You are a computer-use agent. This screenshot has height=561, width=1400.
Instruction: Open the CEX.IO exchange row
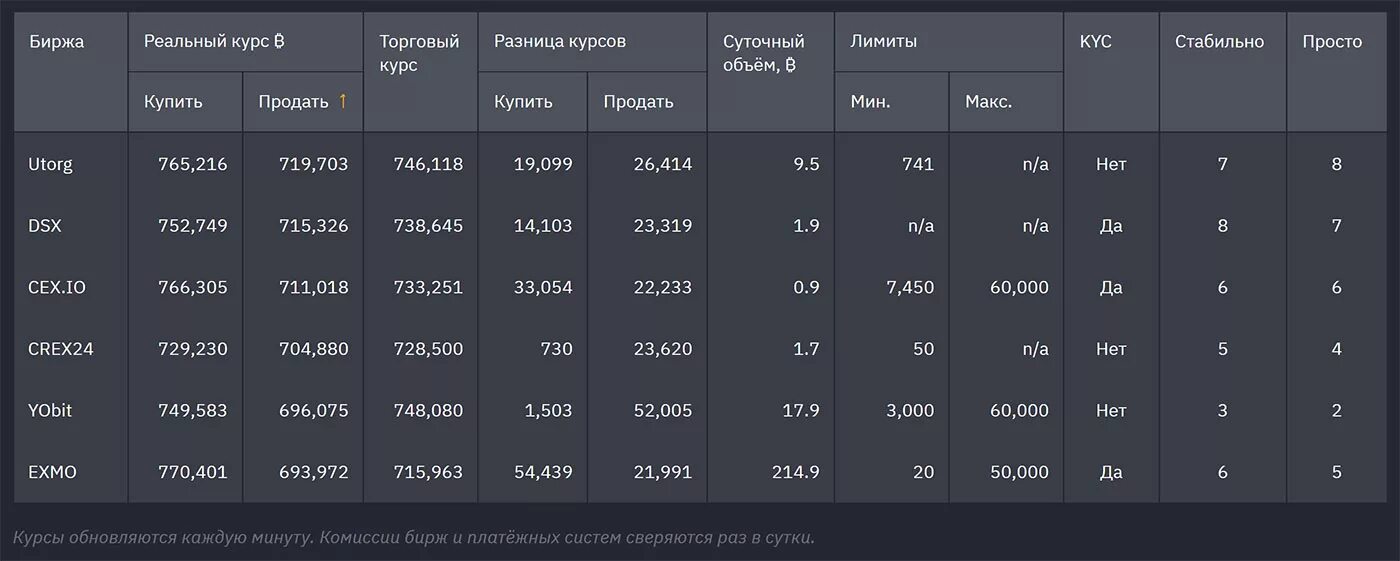coord(700,287)
